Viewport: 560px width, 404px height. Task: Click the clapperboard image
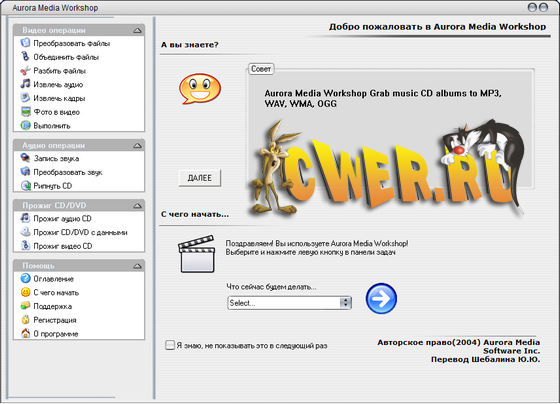click(x=197, y=254)
